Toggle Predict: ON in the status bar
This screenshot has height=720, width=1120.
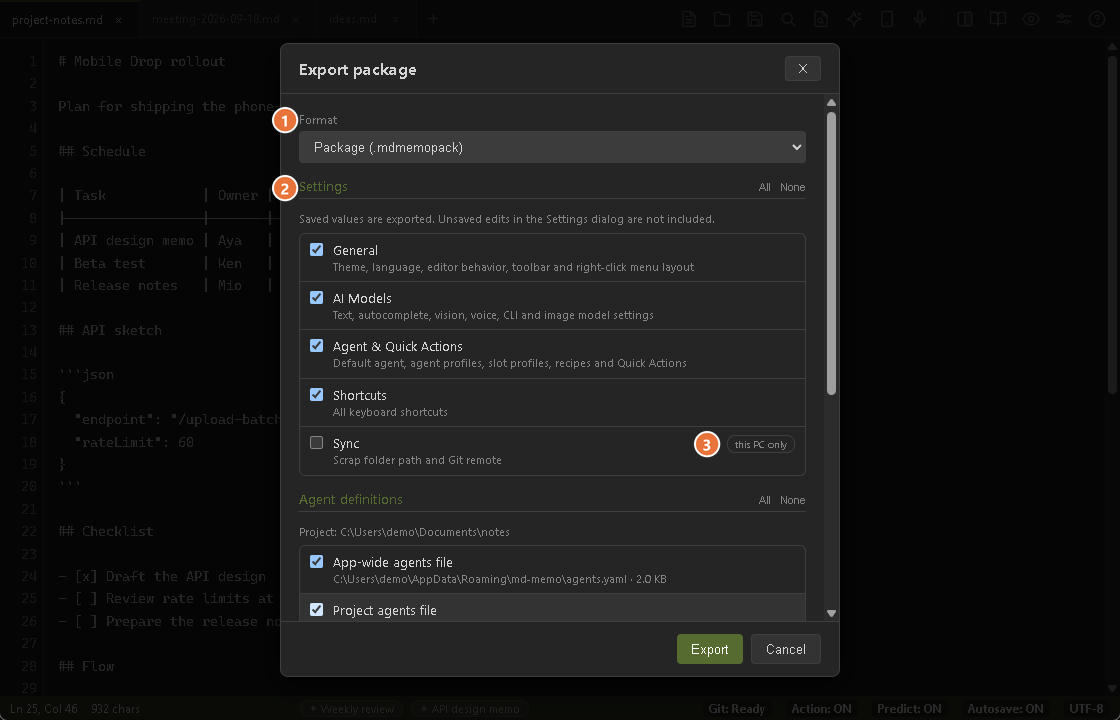point(909,709)
